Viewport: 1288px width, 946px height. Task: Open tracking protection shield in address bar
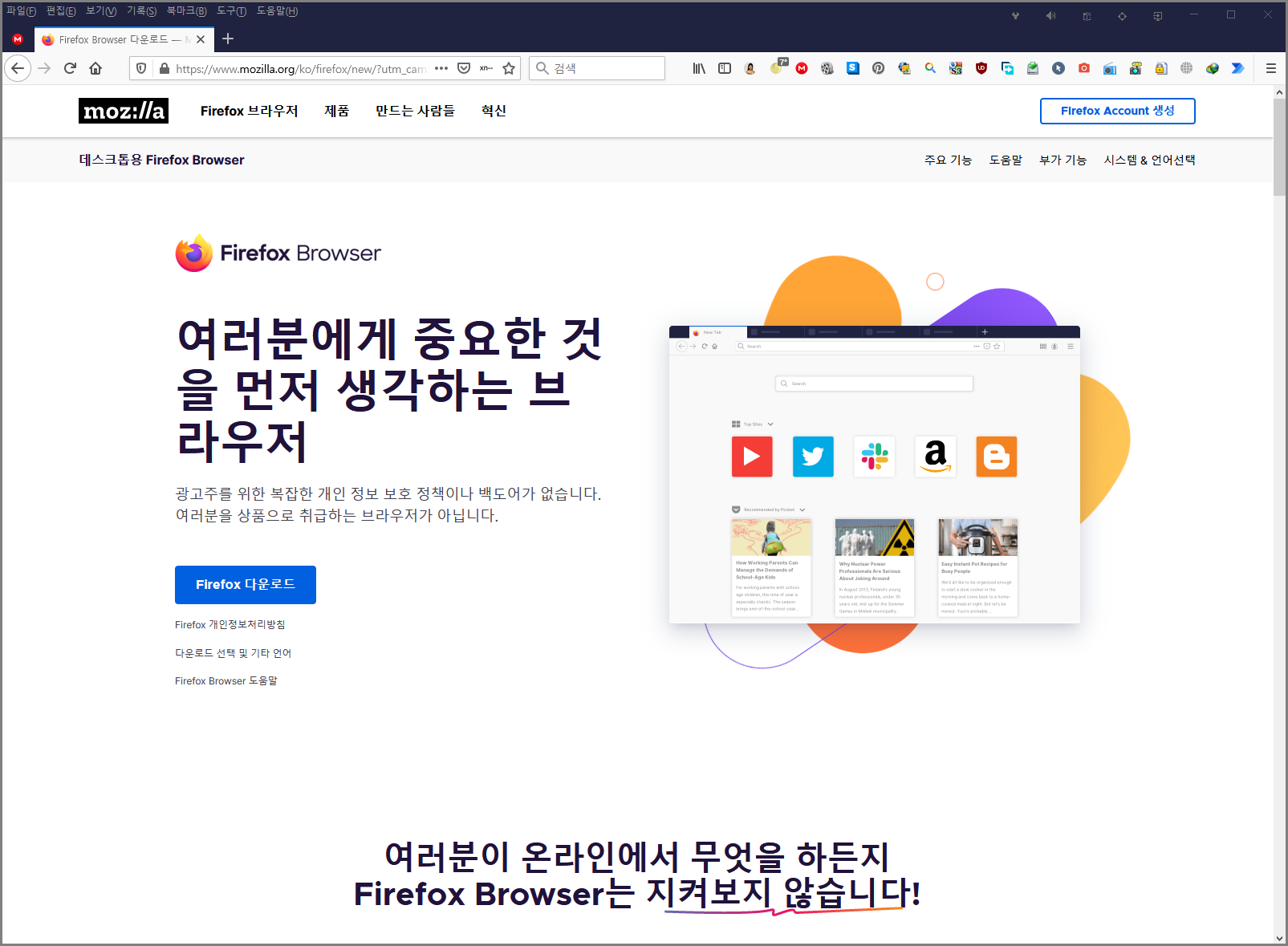click(141, 68)
